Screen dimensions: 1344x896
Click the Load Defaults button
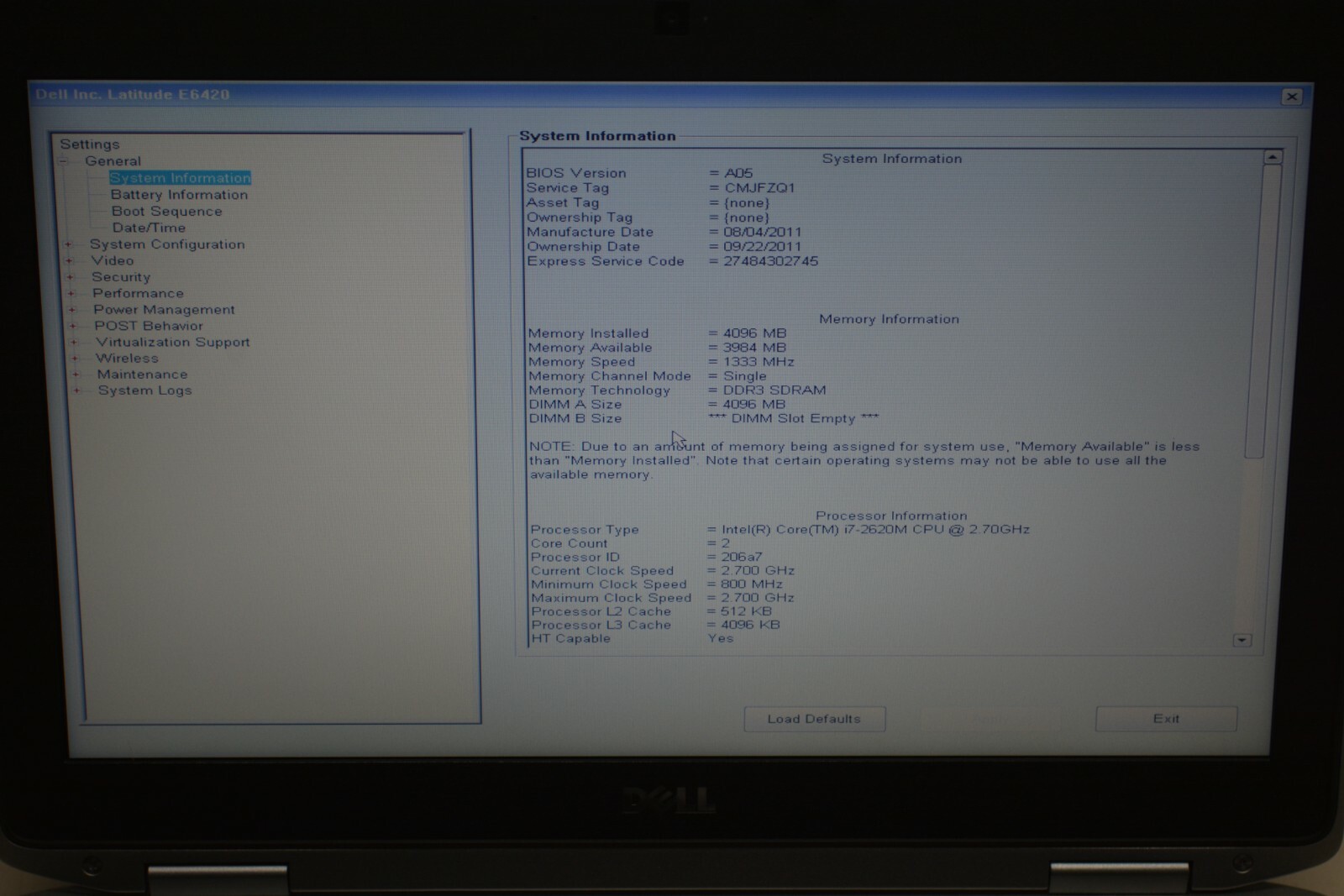[814, 719]
